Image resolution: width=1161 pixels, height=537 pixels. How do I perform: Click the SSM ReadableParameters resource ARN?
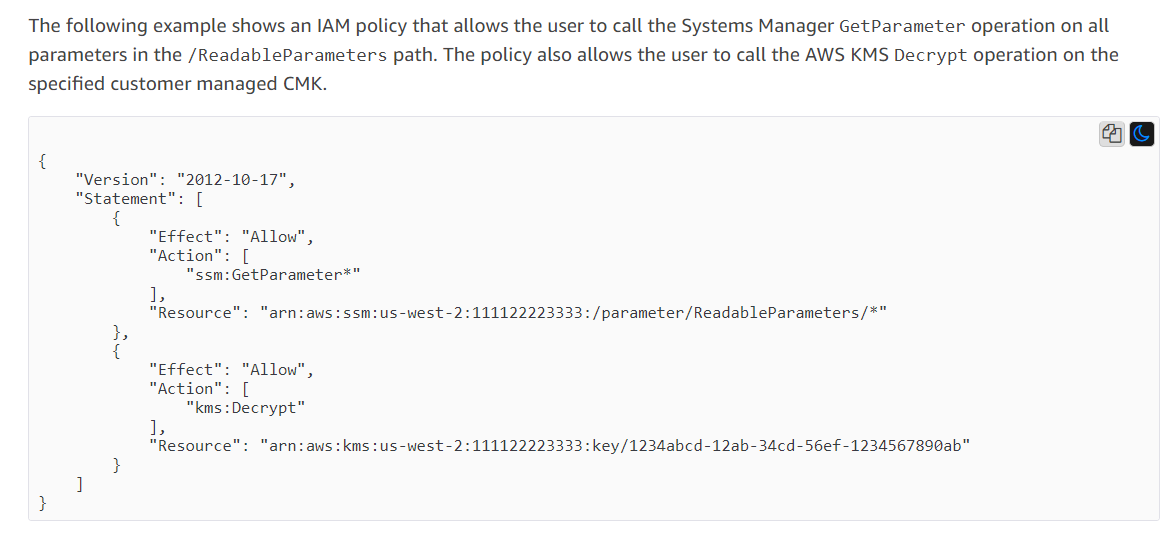573,313
